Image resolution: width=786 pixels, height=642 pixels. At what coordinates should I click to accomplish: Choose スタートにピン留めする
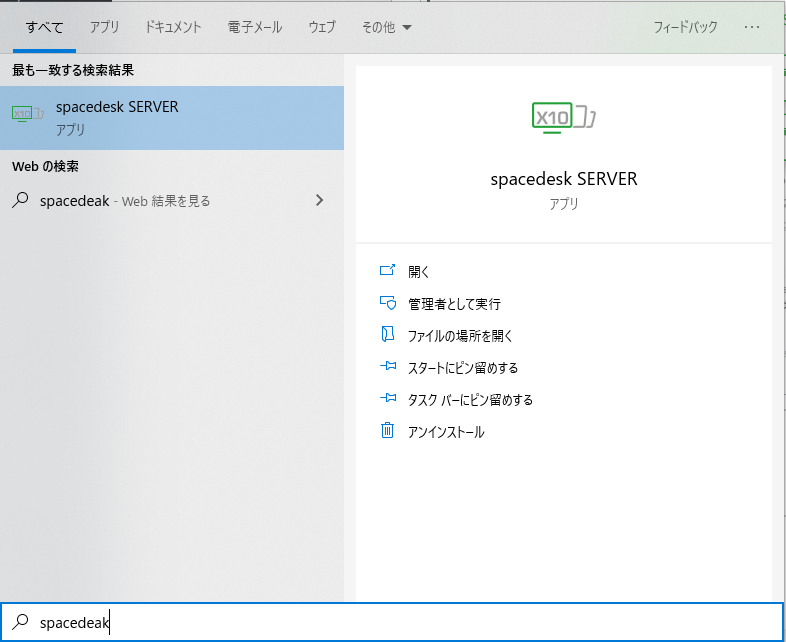click(x=463, y=368)
